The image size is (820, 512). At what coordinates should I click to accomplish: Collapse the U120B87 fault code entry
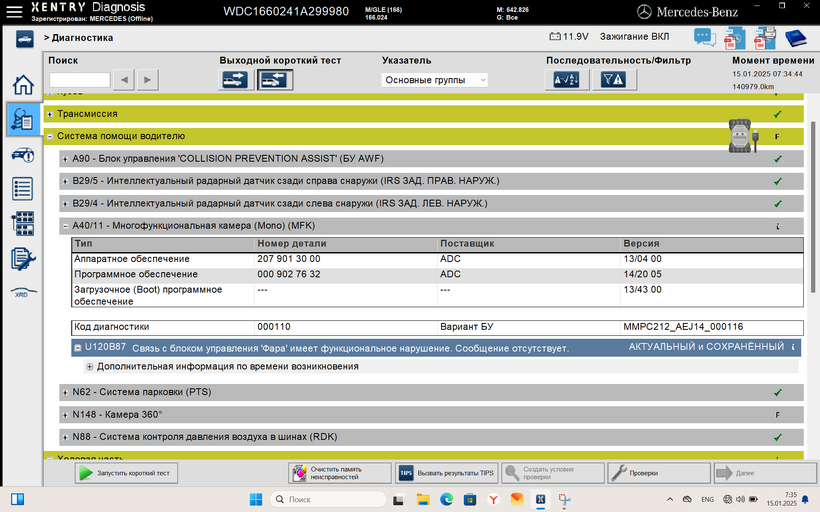[77, 348]
